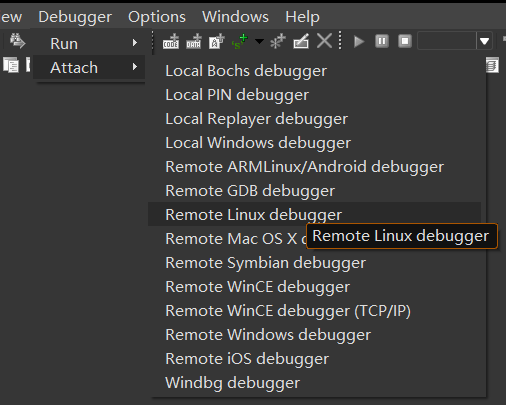Click the X delete toolbar icon

pyautogui.click(x=324, y=41)
